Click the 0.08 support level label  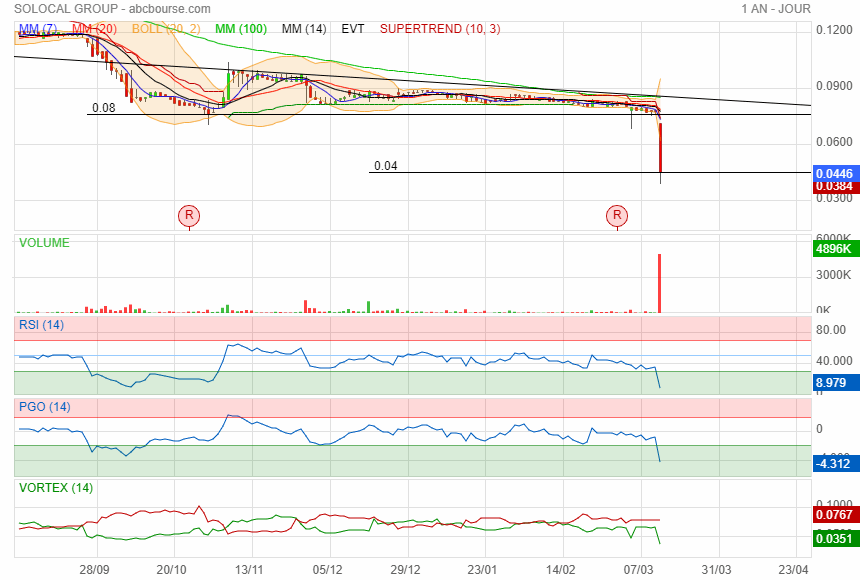[104, 108]
